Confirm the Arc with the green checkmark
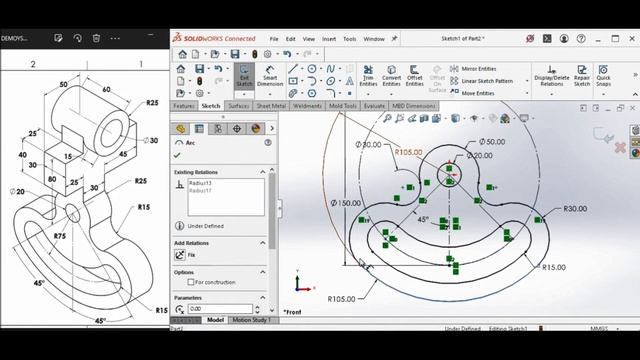Viewport: 640px width, 360px height. coord(177,156)
